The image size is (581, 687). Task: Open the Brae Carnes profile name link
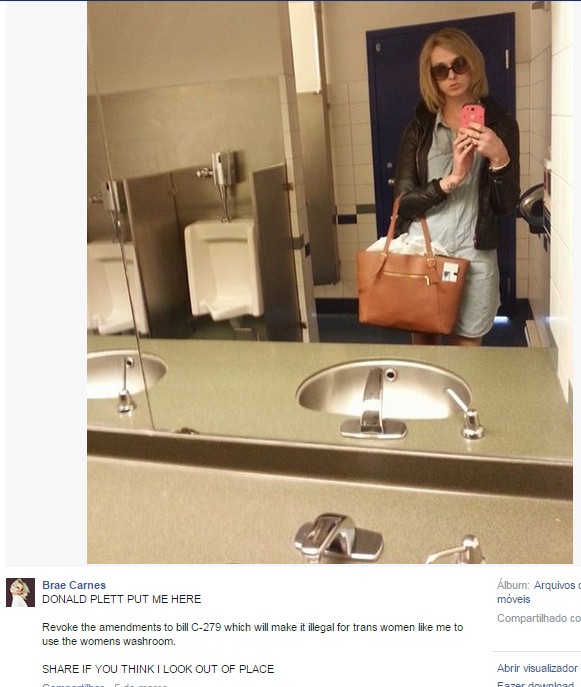[74, 585]
